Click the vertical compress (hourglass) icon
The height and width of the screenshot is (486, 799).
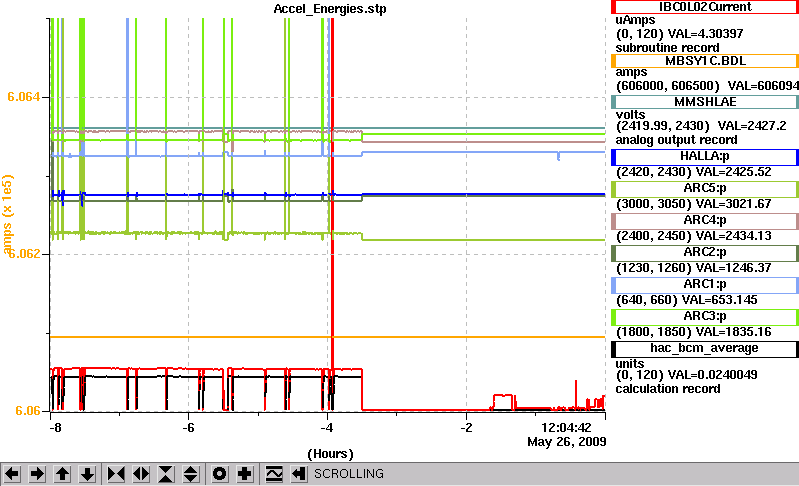coord(166,474)
